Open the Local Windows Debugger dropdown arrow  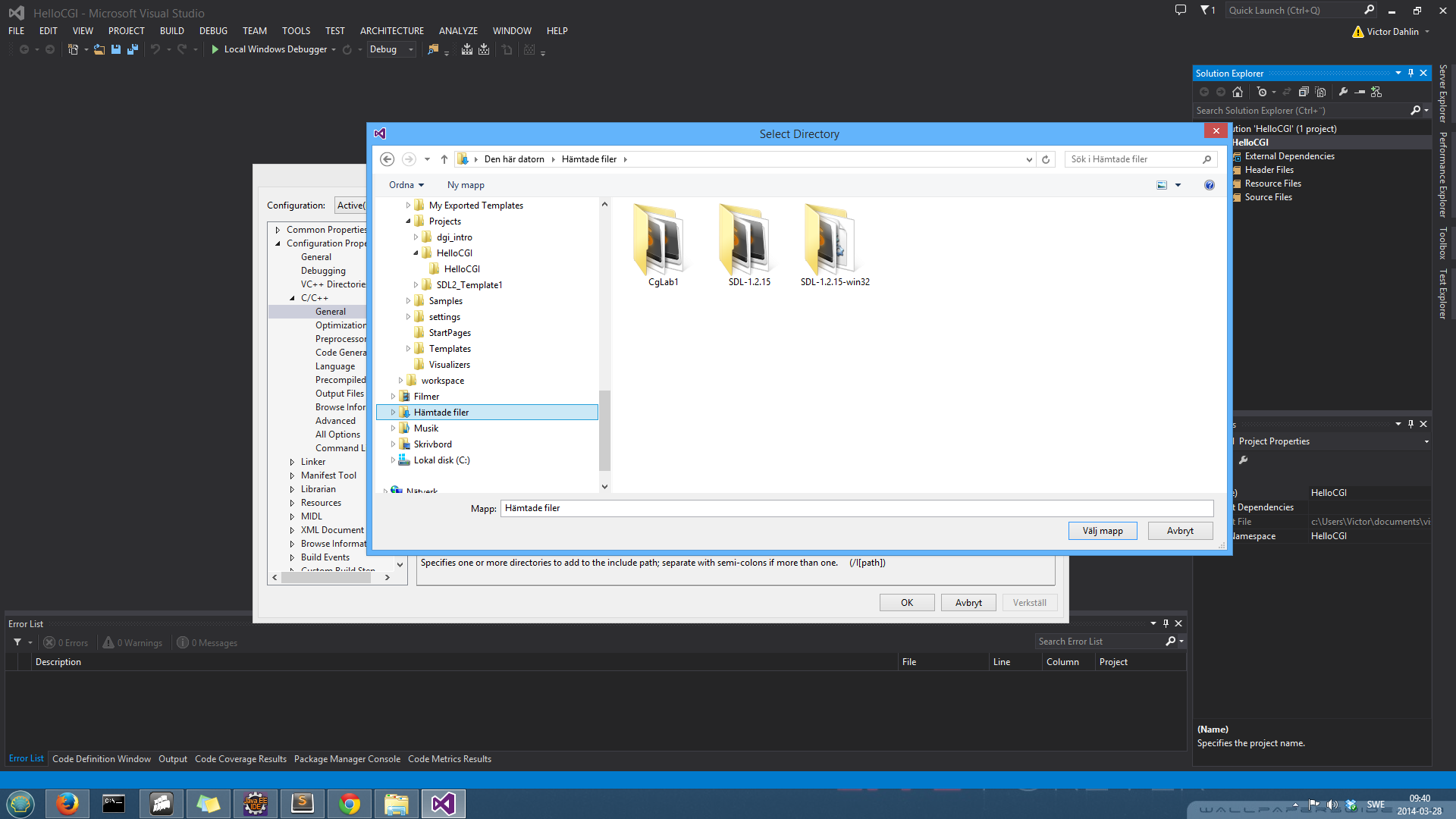coord(334,50)
